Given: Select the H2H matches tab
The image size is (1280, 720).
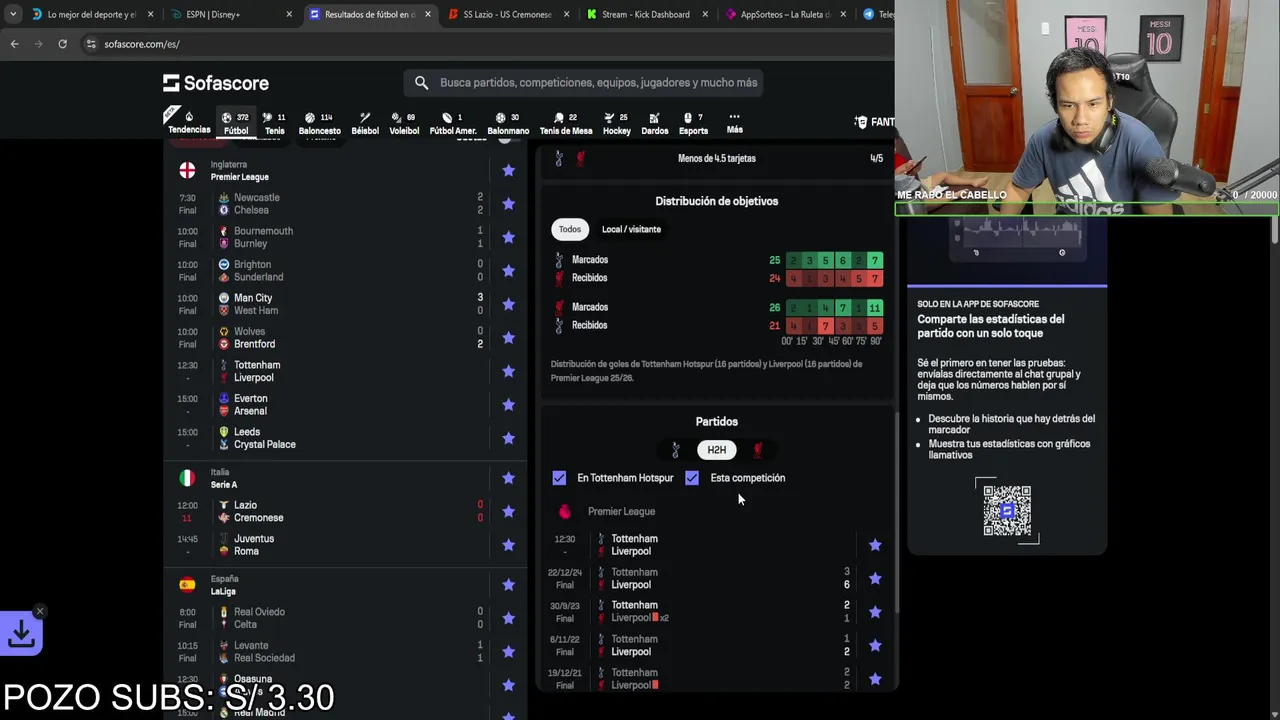Looking at the screenshot, I should point(717,450).
